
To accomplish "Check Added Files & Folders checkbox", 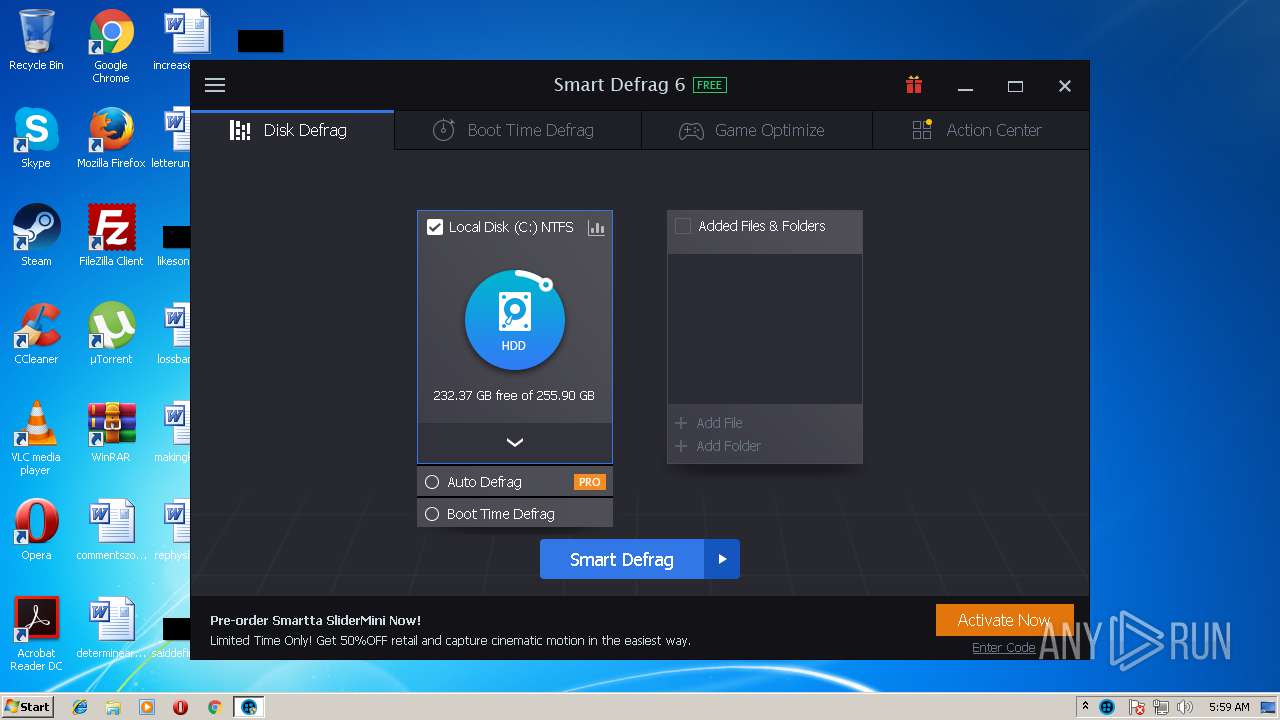I will [683, 226].
